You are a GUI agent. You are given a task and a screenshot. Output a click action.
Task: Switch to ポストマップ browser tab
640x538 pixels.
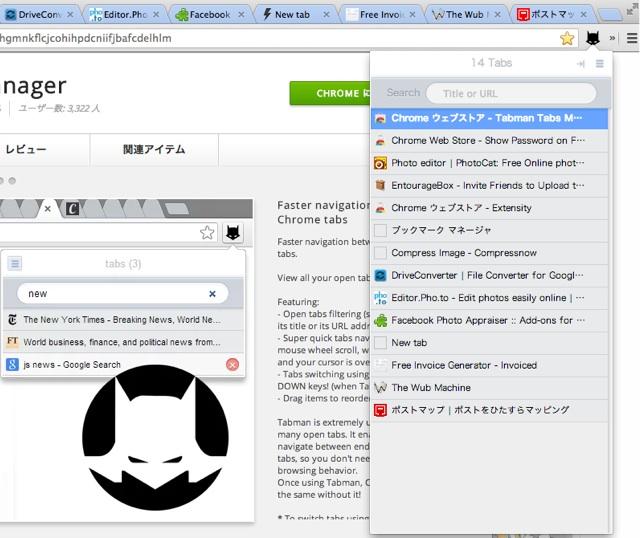551,15
